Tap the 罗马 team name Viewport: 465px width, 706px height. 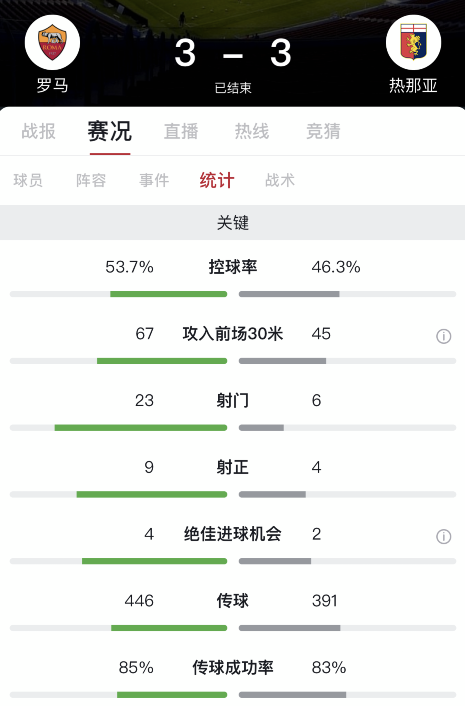[52, 85]
